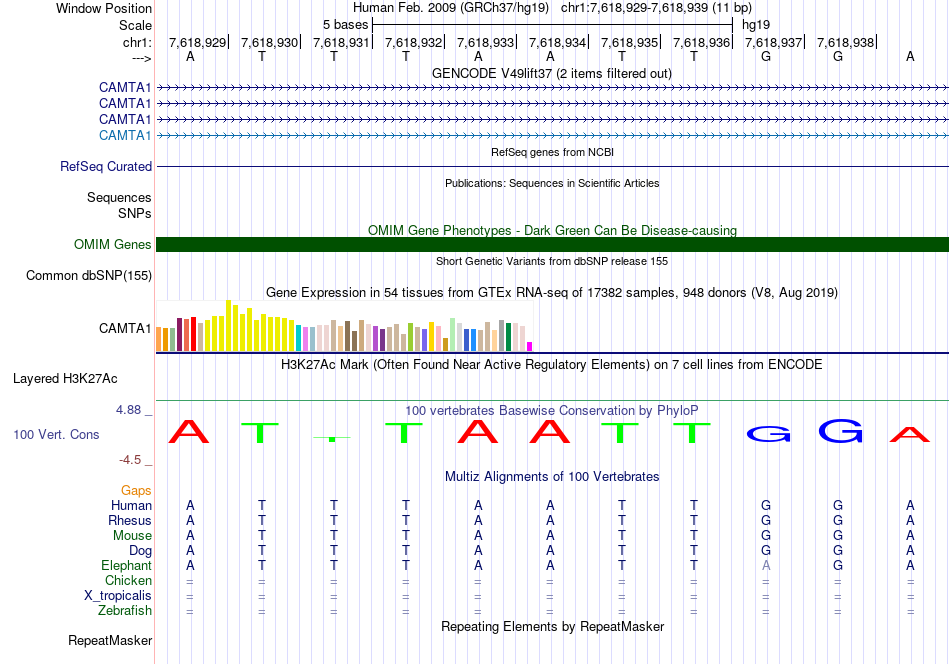Click the 7,618,938 coordinate label

click(x=845, y=42)
